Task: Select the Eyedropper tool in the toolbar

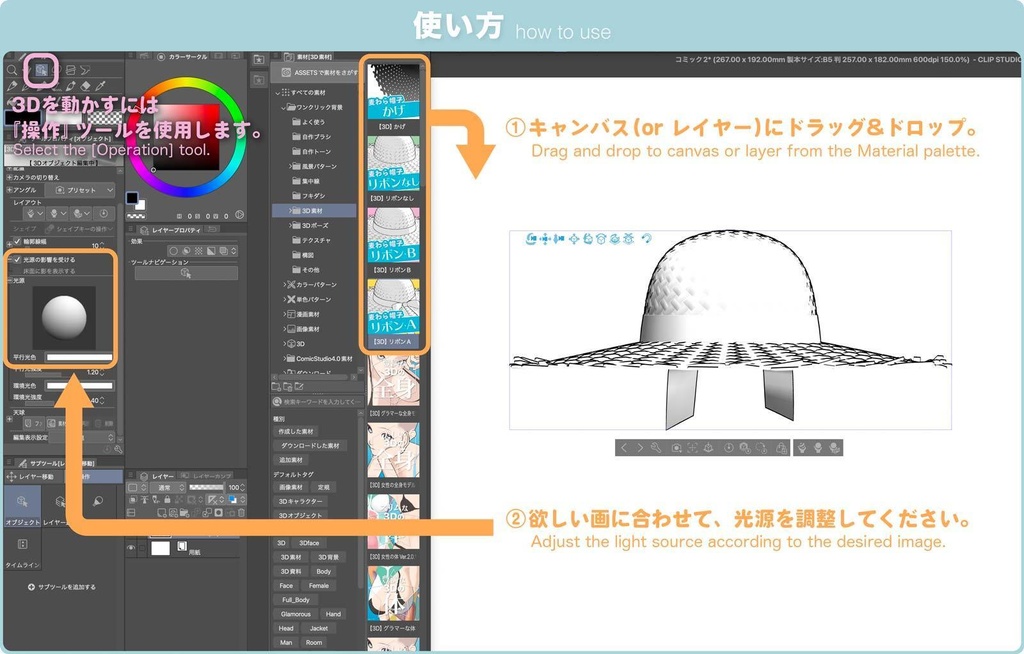Action: (x=101, y=86)
